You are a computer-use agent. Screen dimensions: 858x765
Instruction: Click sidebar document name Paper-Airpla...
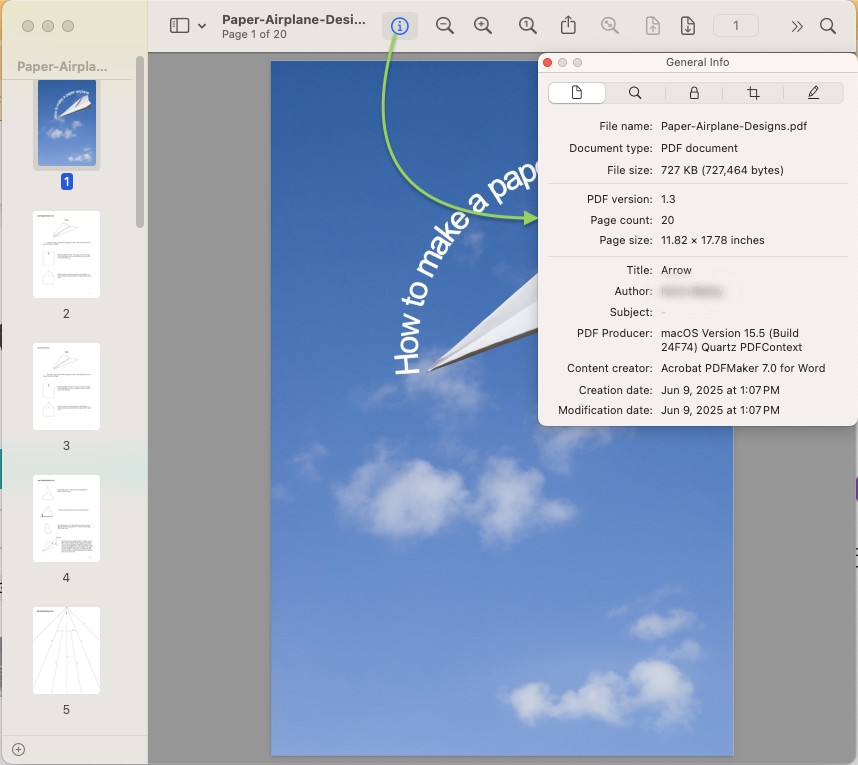(x=62, y=66)
